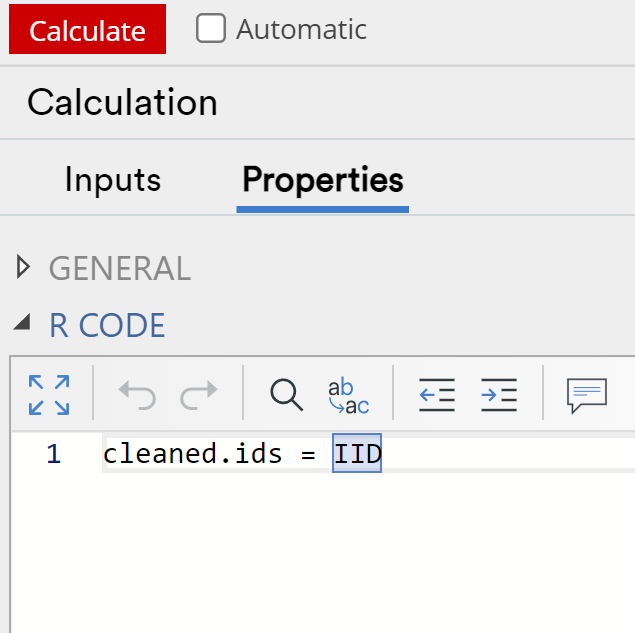Image resolution: width=635 pixels, height=633 pixels.
Task: Click cleaned.ids text in editor
Action: point(192,453)
